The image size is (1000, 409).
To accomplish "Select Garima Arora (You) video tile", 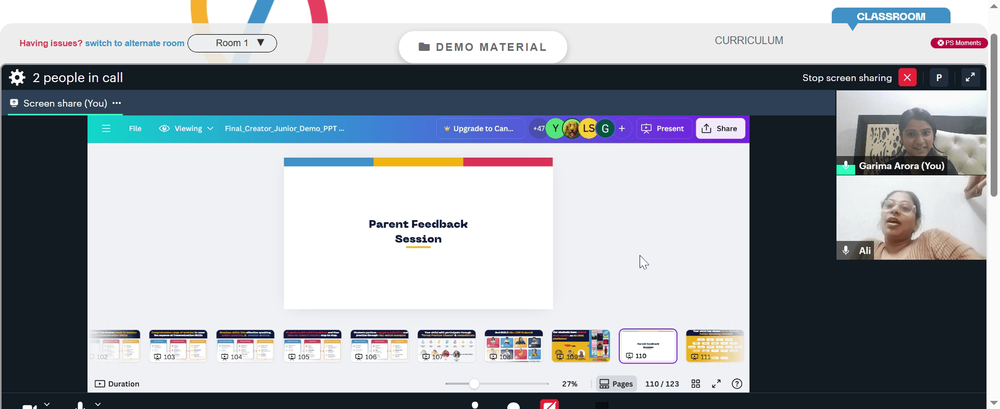I will point(911,132).
